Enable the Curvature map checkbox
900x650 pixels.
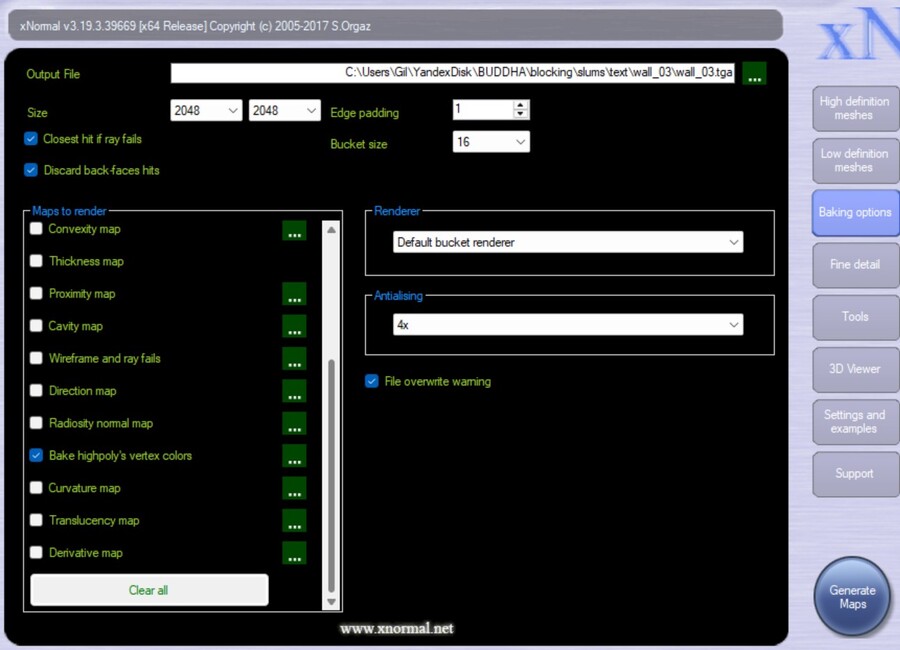click(36, 488)
